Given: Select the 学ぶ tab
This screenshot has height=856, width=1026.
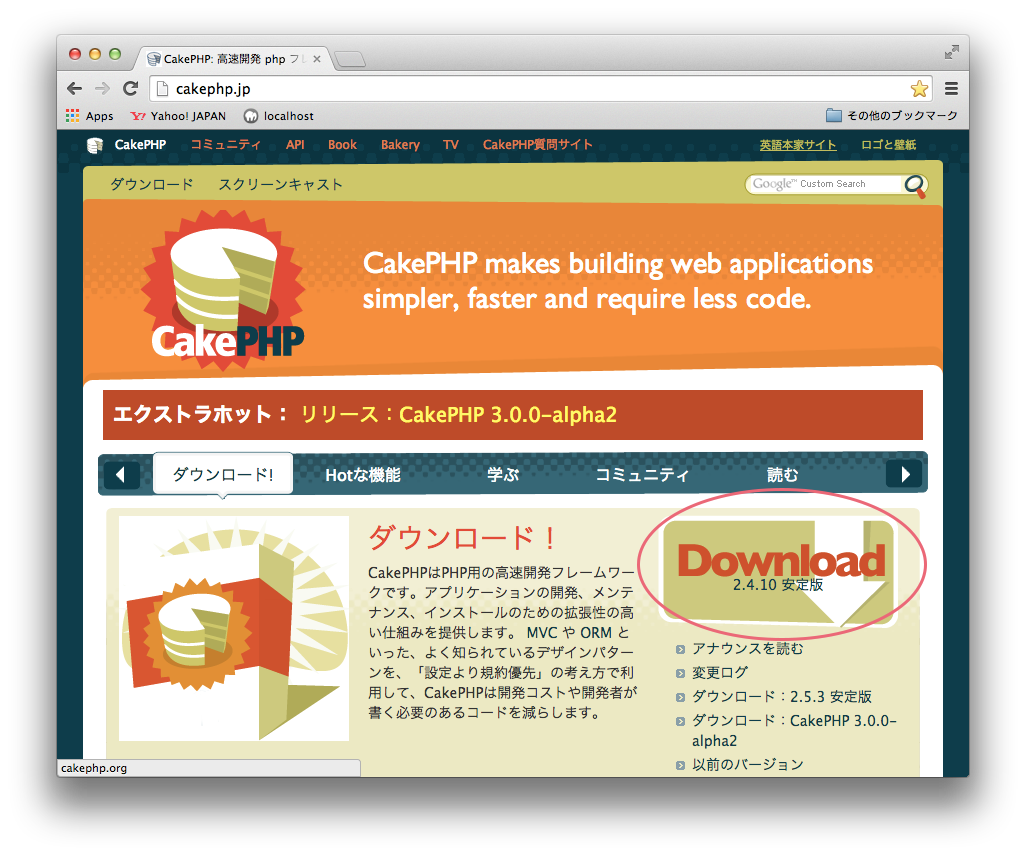Looking at the screenshot, I should [503, 474].
